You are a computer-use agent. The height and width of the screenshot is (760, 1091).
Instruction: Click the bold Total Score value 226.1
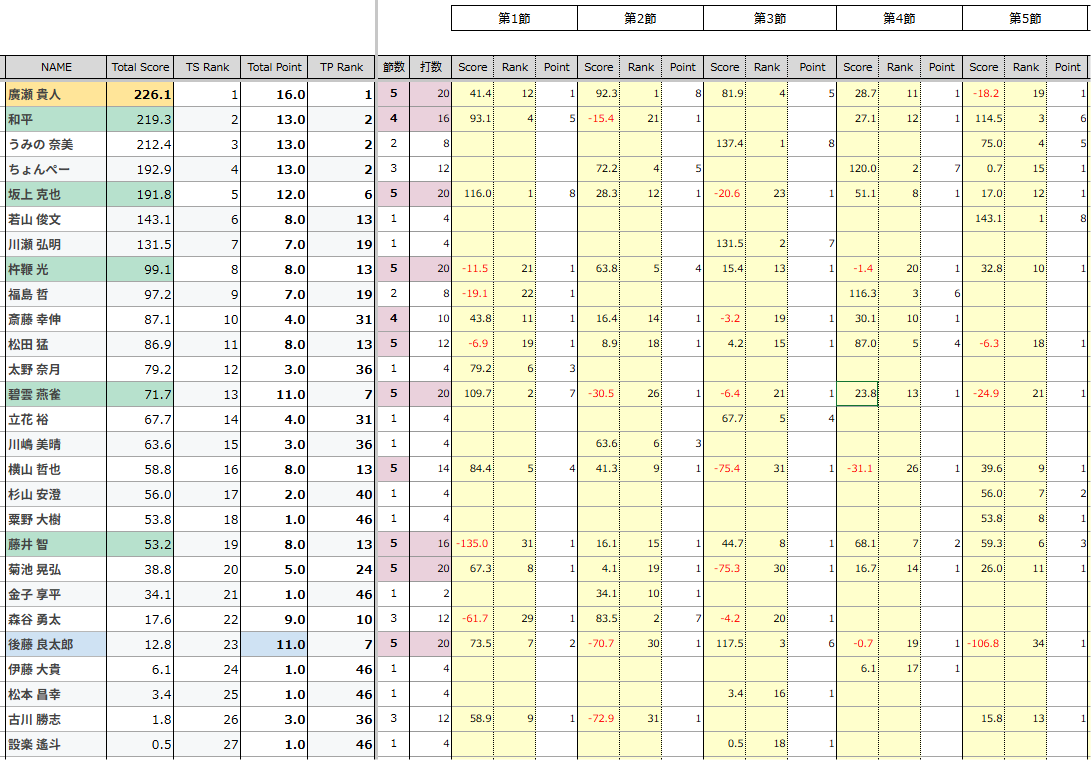coord(140,94)
